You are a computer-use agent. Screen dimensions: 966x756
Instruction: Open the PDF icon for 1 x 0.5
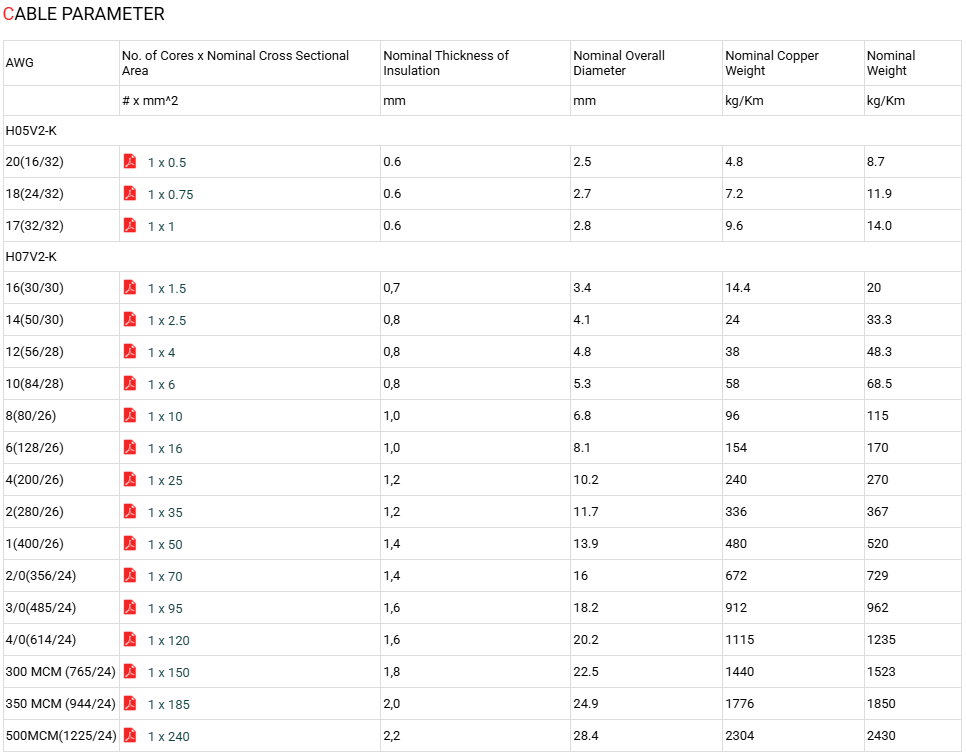130,161
